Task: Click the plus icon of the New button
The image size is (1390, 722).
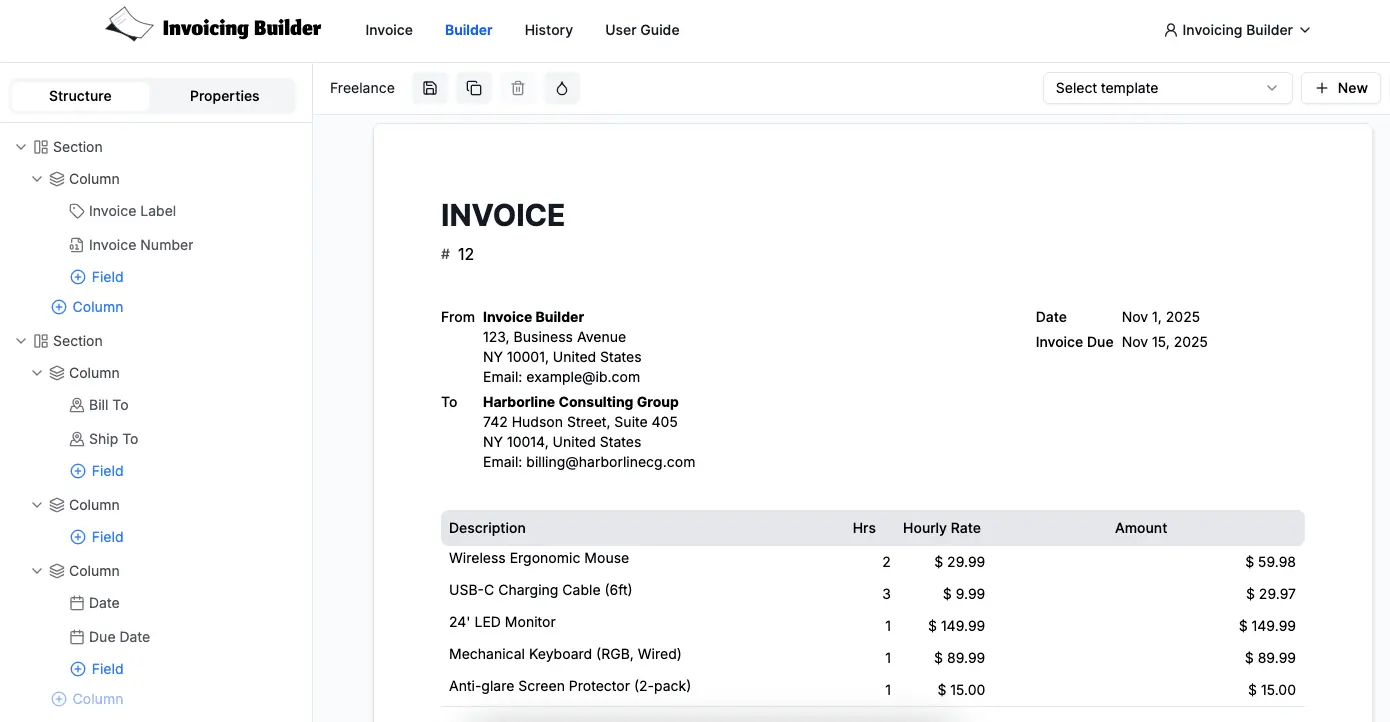Action: [x=1322, y=88]
